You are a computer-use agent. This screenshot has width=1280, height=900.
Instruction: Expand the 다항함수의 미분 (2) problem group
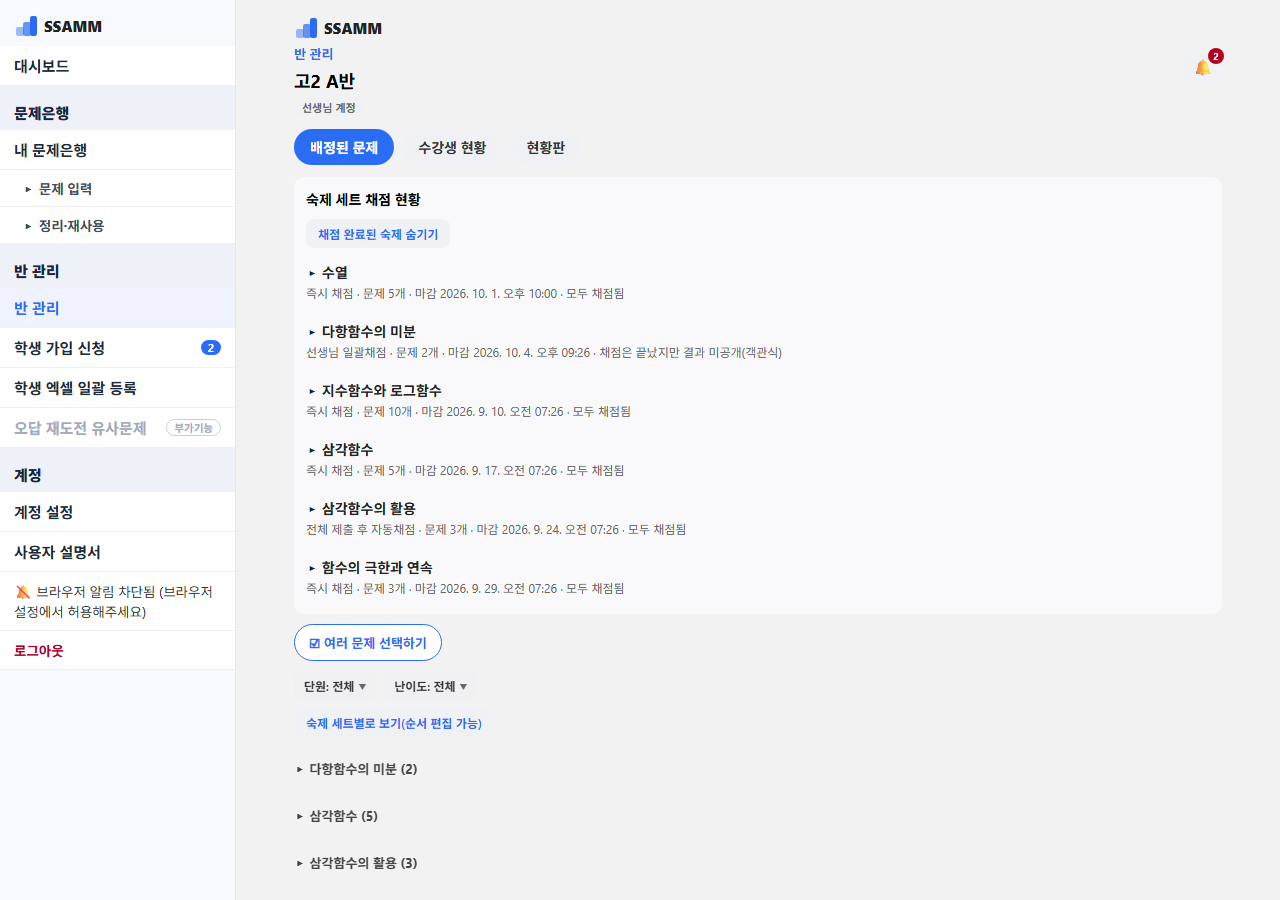click(356, 769)
